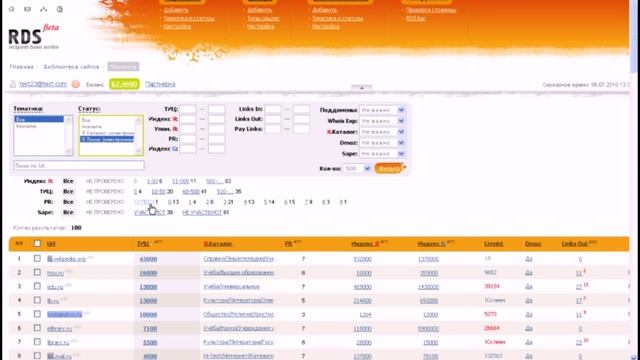This screenshot has width=640, height=360.
Task: Click the Тематика list scrollbar
Action: point(69,136)
